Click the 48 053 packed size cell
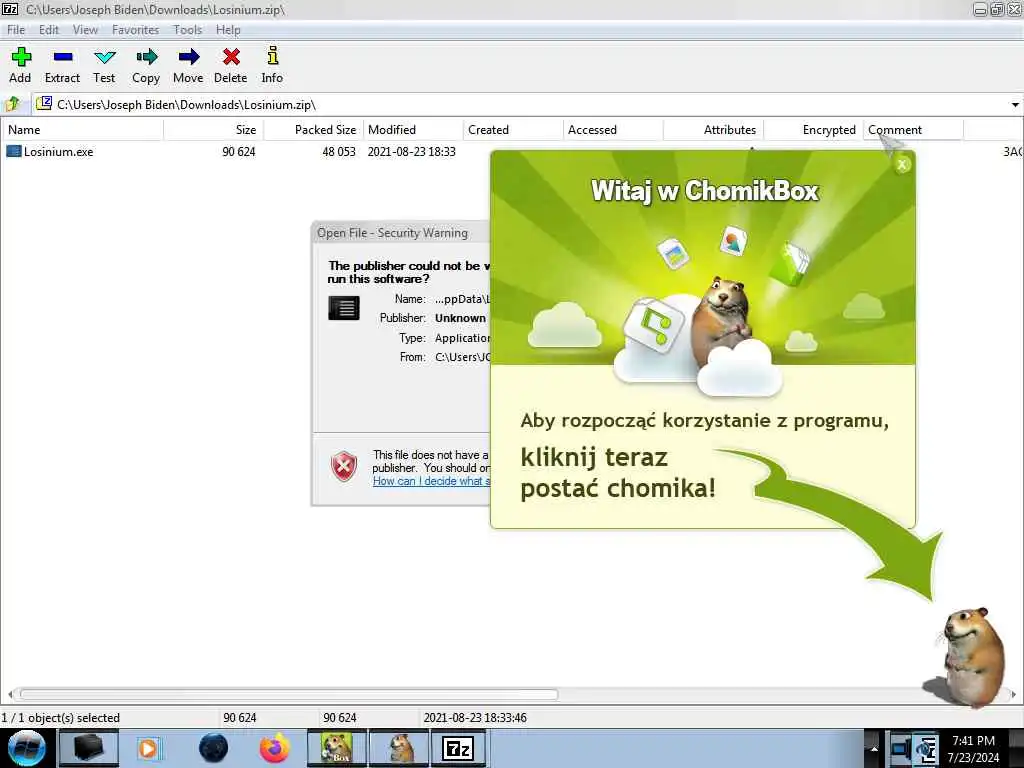 click(x=338, y=152)
